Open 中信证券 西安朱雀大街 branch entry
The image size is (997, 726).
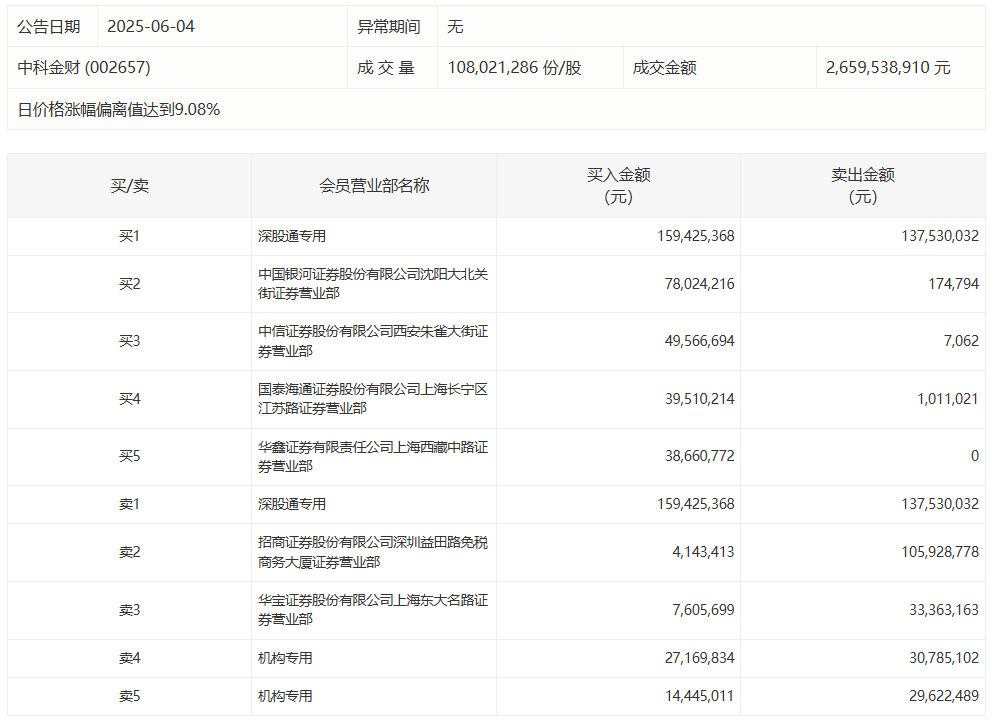click(x=372, y=341)
